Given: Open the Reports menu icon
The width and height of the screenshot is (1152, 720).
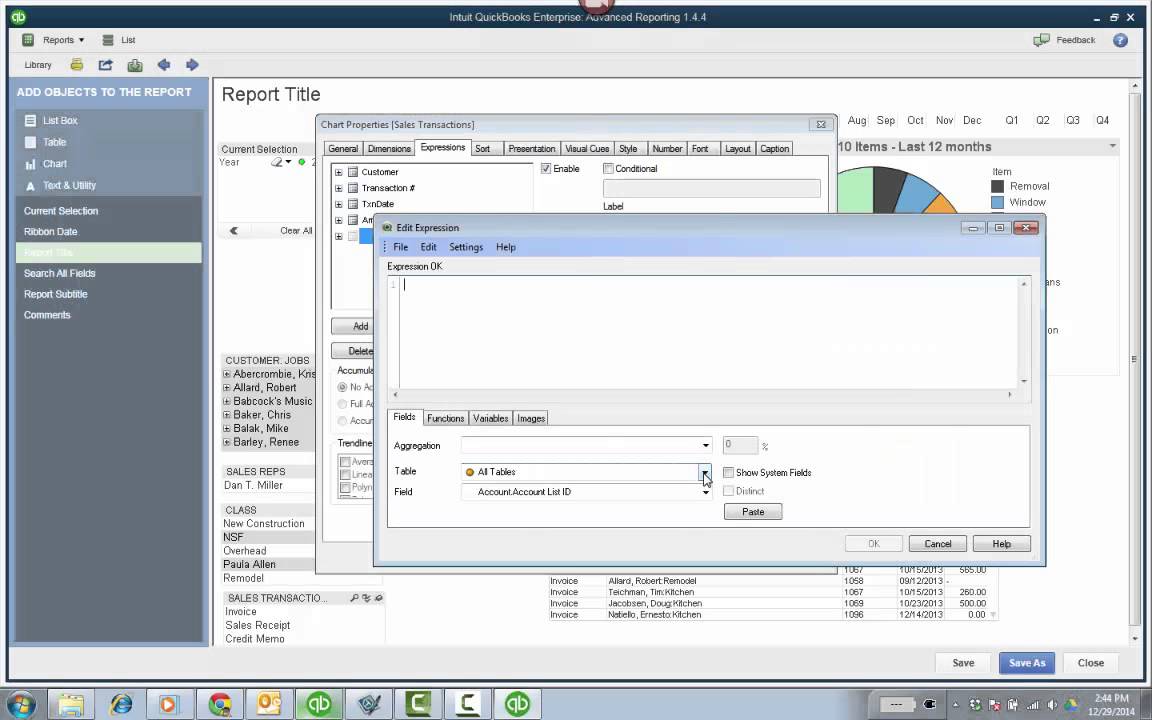Looking at the screenshot, I should pyautogui.click(x=28, y=40).
